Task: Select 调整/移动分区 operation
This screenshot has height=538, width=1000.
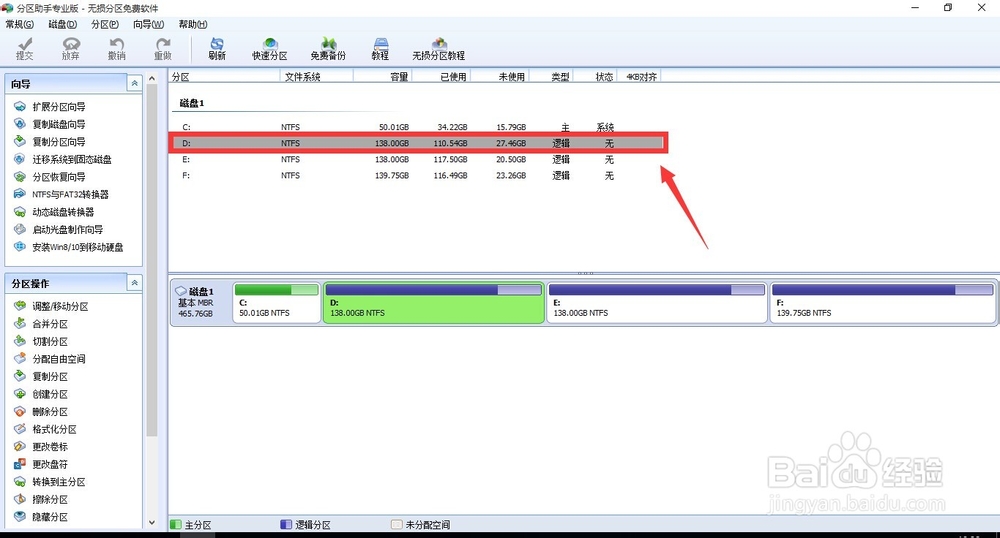Action: pos(52,306)
